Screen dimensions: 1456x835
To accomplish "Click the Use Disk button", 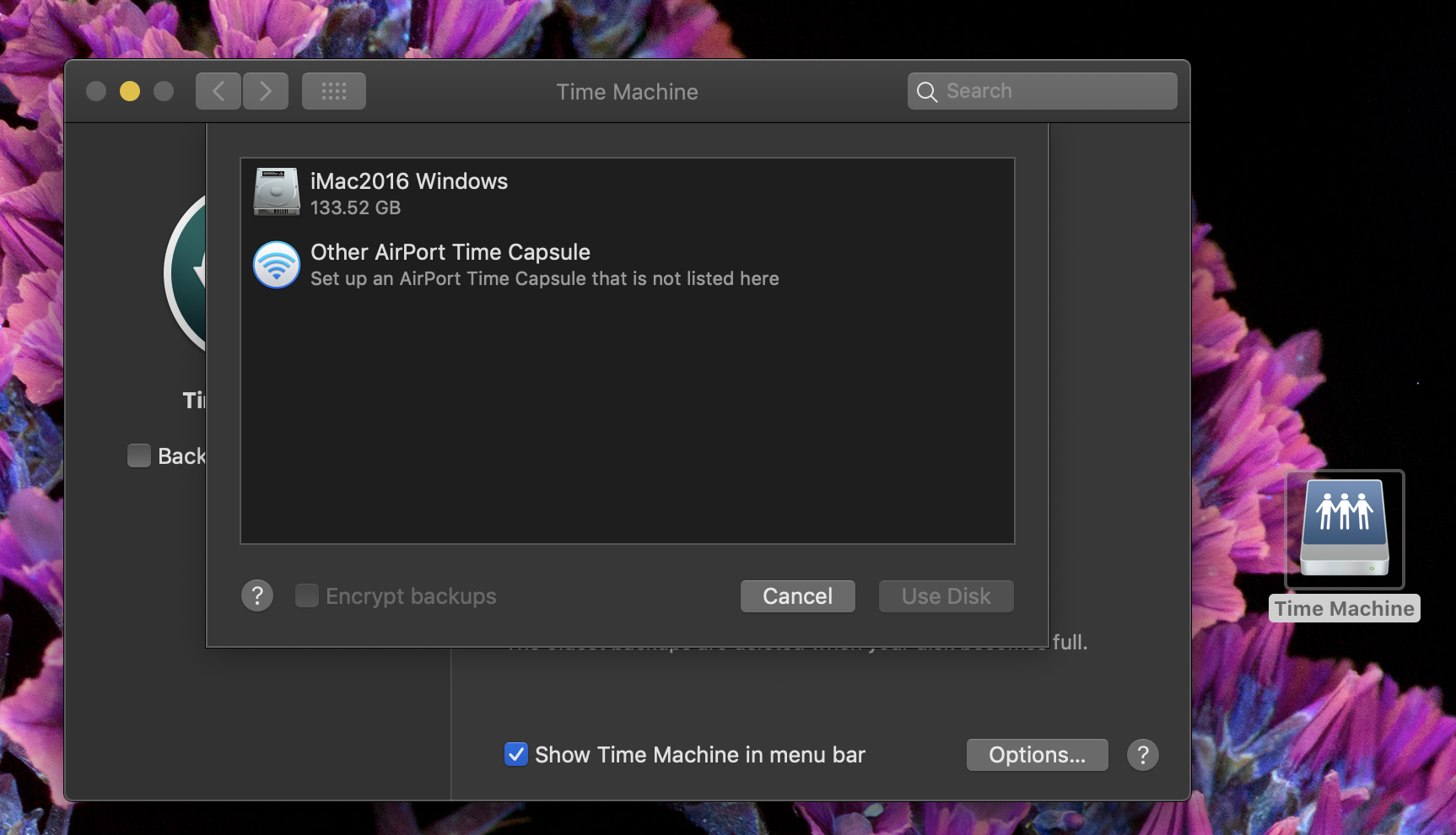I will (946, 596).
